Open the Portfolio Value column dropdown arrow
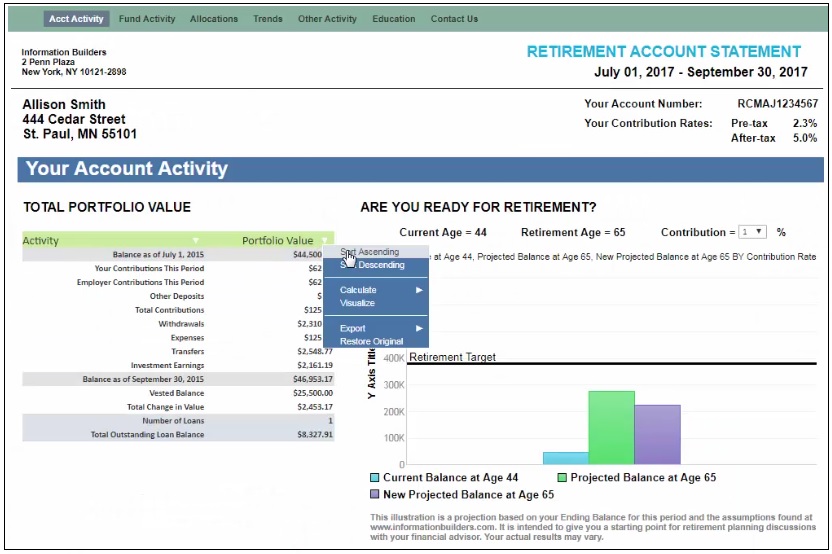This screenshot has height=554, width=832. click(324, 240)
